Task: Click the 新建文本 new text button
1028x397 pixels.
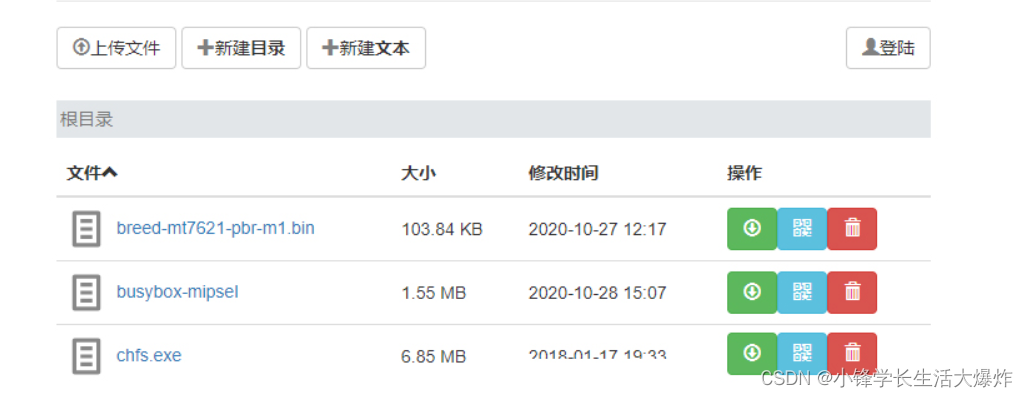Action: click(366, 48)
